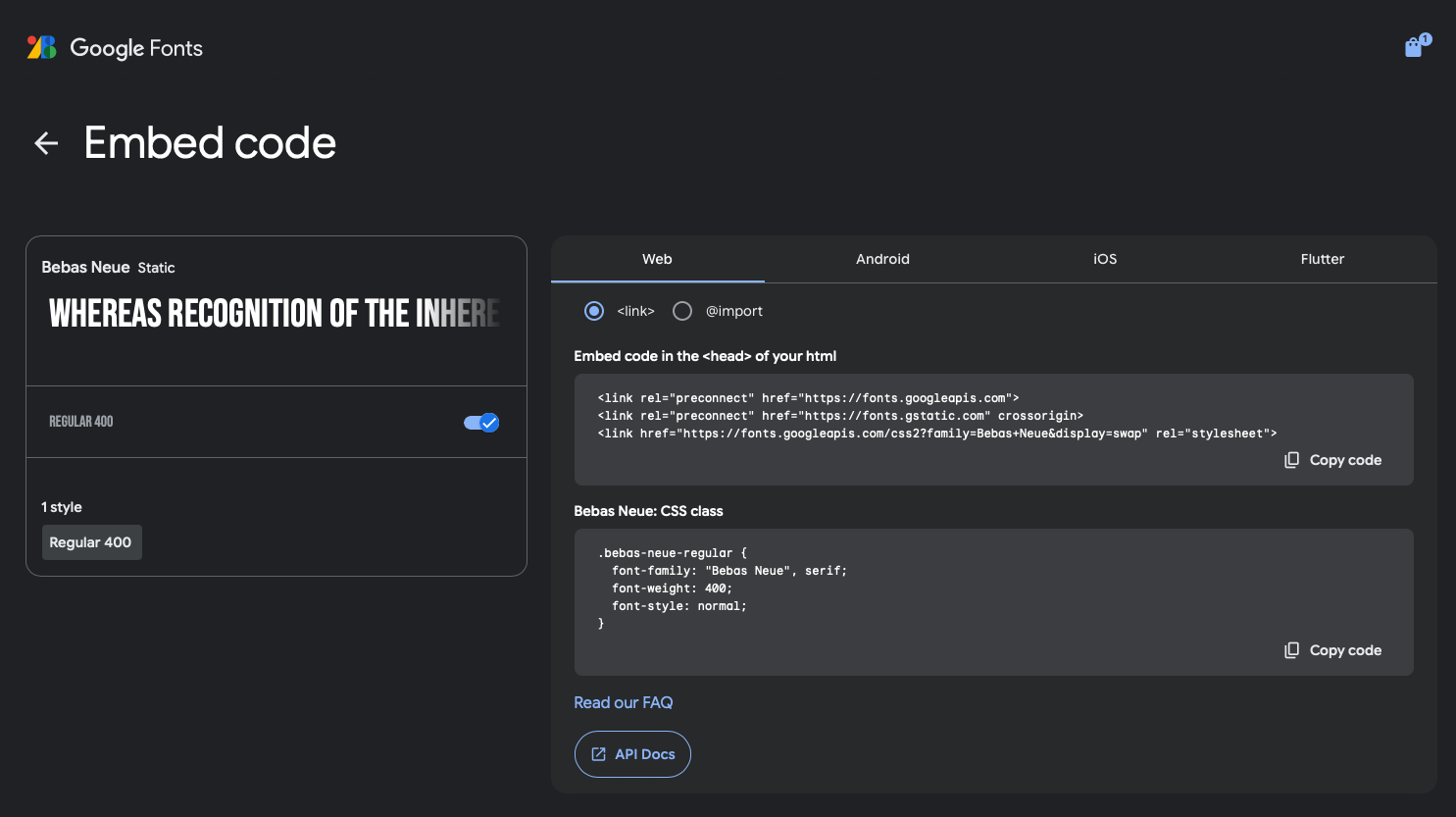Image resolution: width=1456 pixels, height=817 pixels.
Task: Open the Flutter tab
Action: (1322, 259)
